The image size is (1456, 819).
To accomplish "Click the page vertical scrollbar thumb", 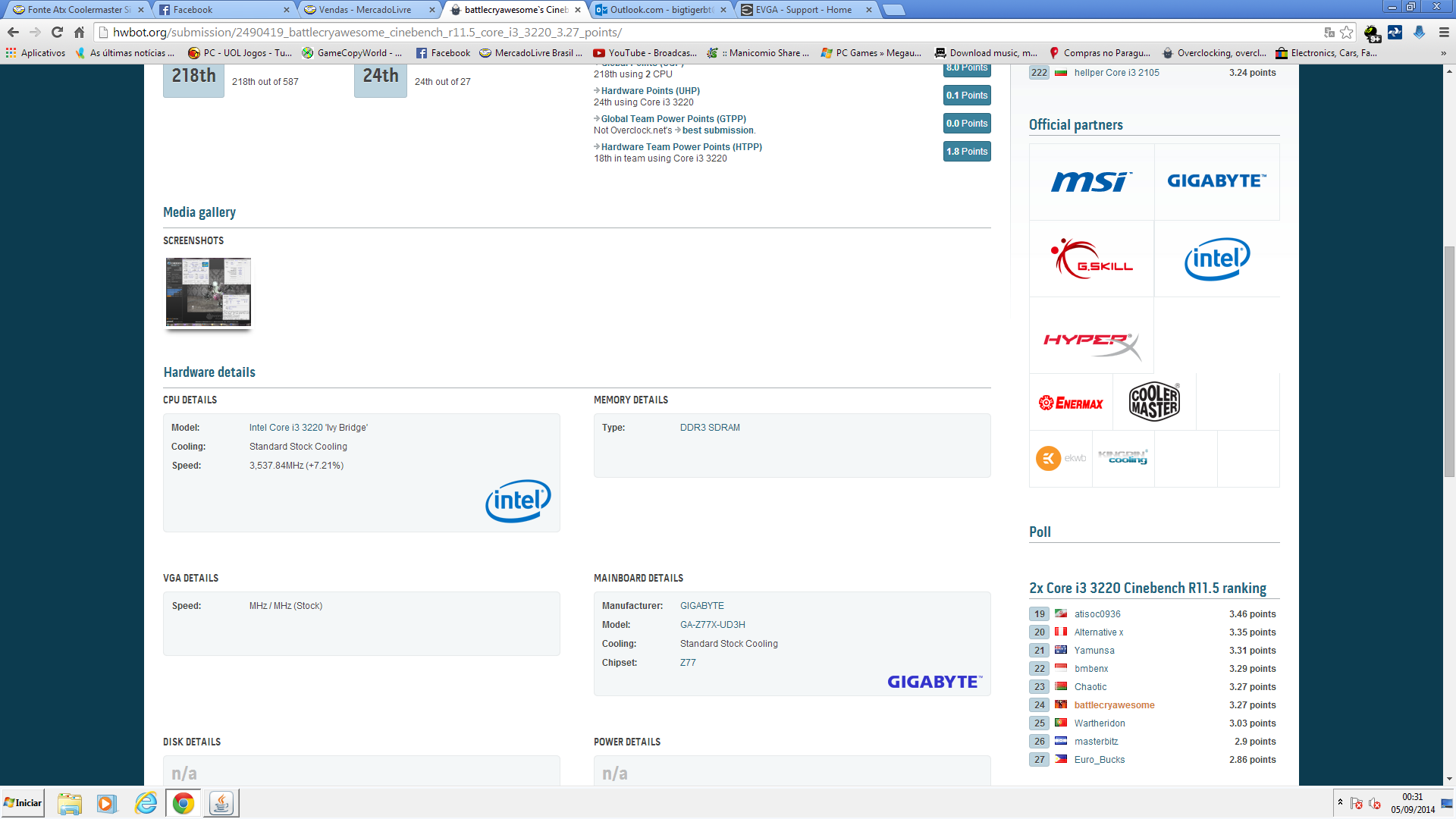I will pos(1449,362).
